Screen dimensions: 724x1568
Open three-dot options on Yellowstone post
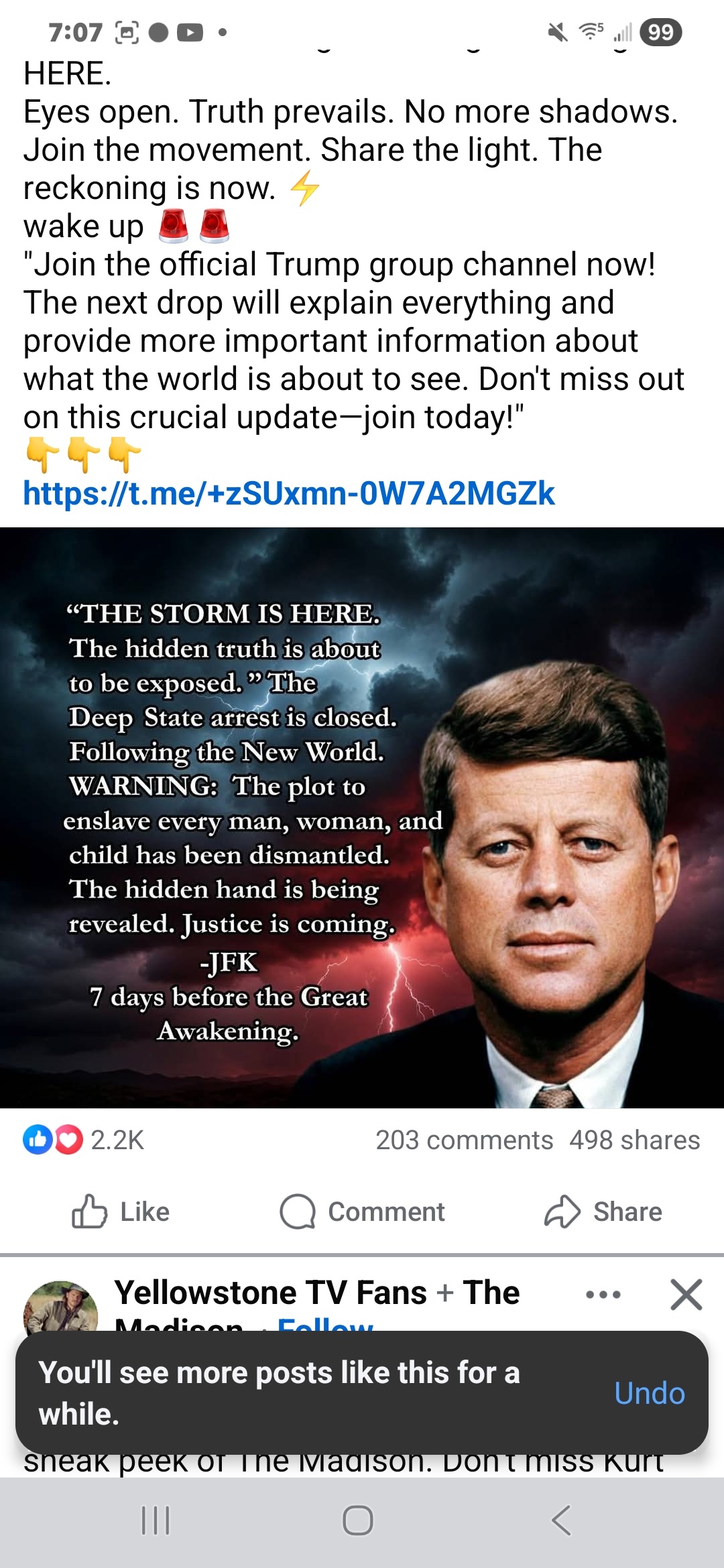pyautogui.click(x=603, y=1295)
